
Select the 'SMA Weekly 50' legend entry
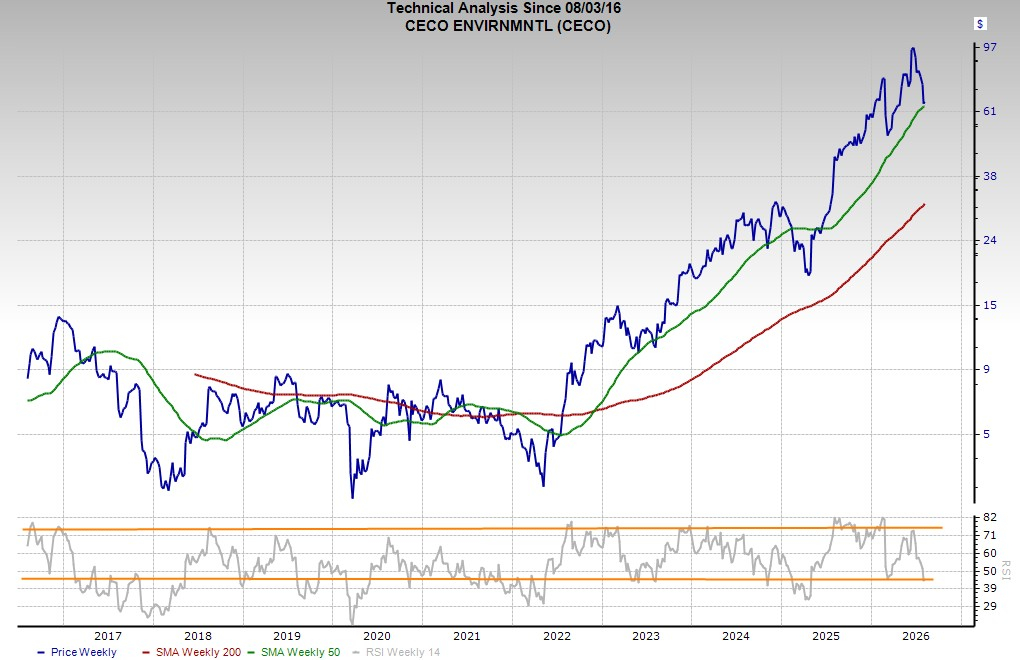click(294, 652)
